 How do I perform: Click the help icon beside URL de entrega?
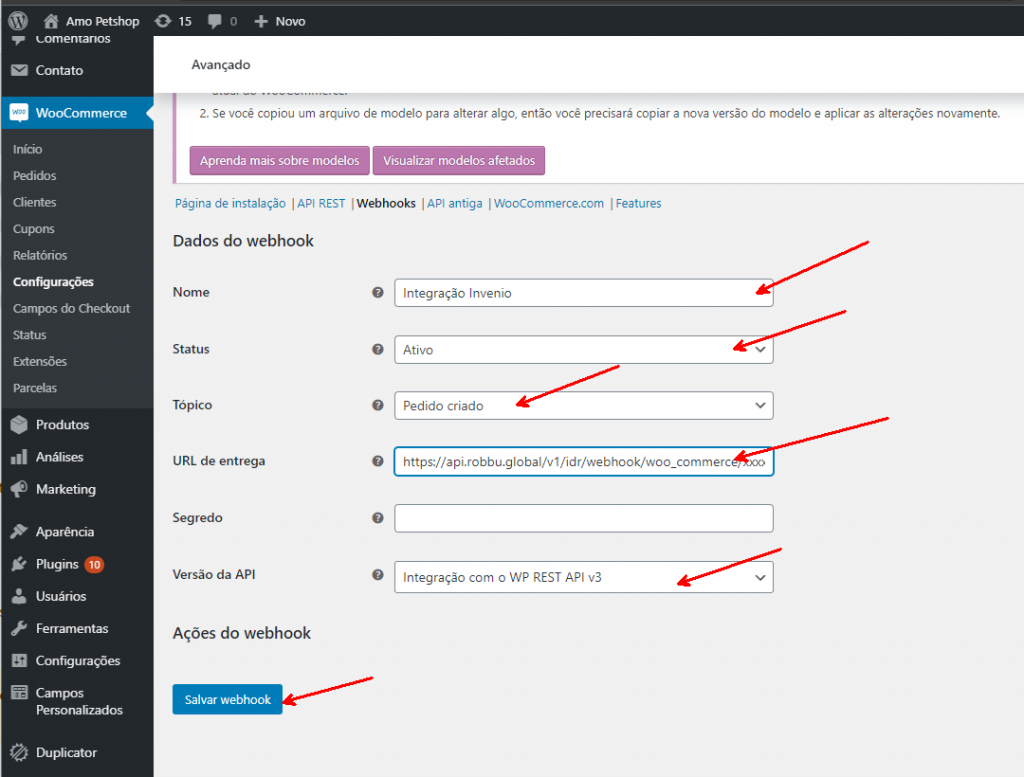(x=377, y=461)
